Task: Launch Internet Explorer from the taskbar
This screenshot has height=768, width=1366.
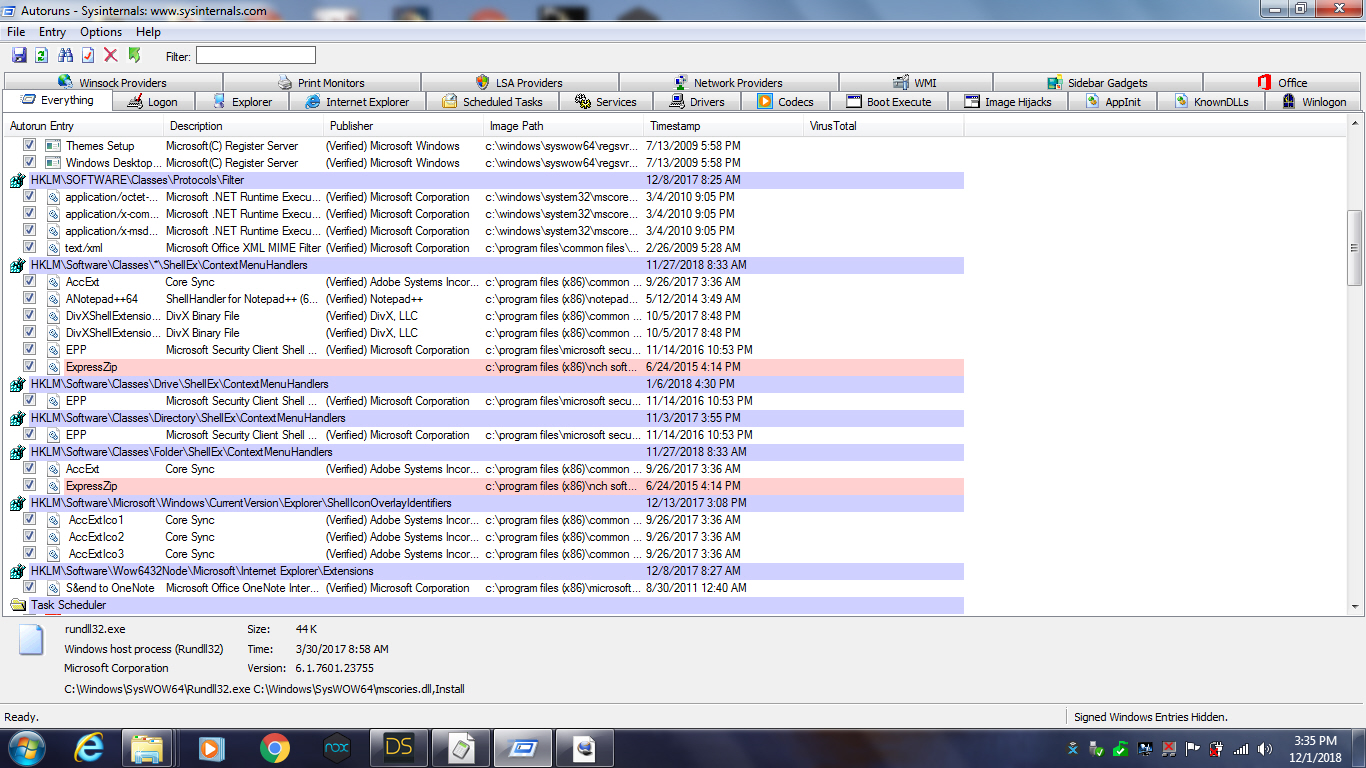Action: click(x=89, y=747)
